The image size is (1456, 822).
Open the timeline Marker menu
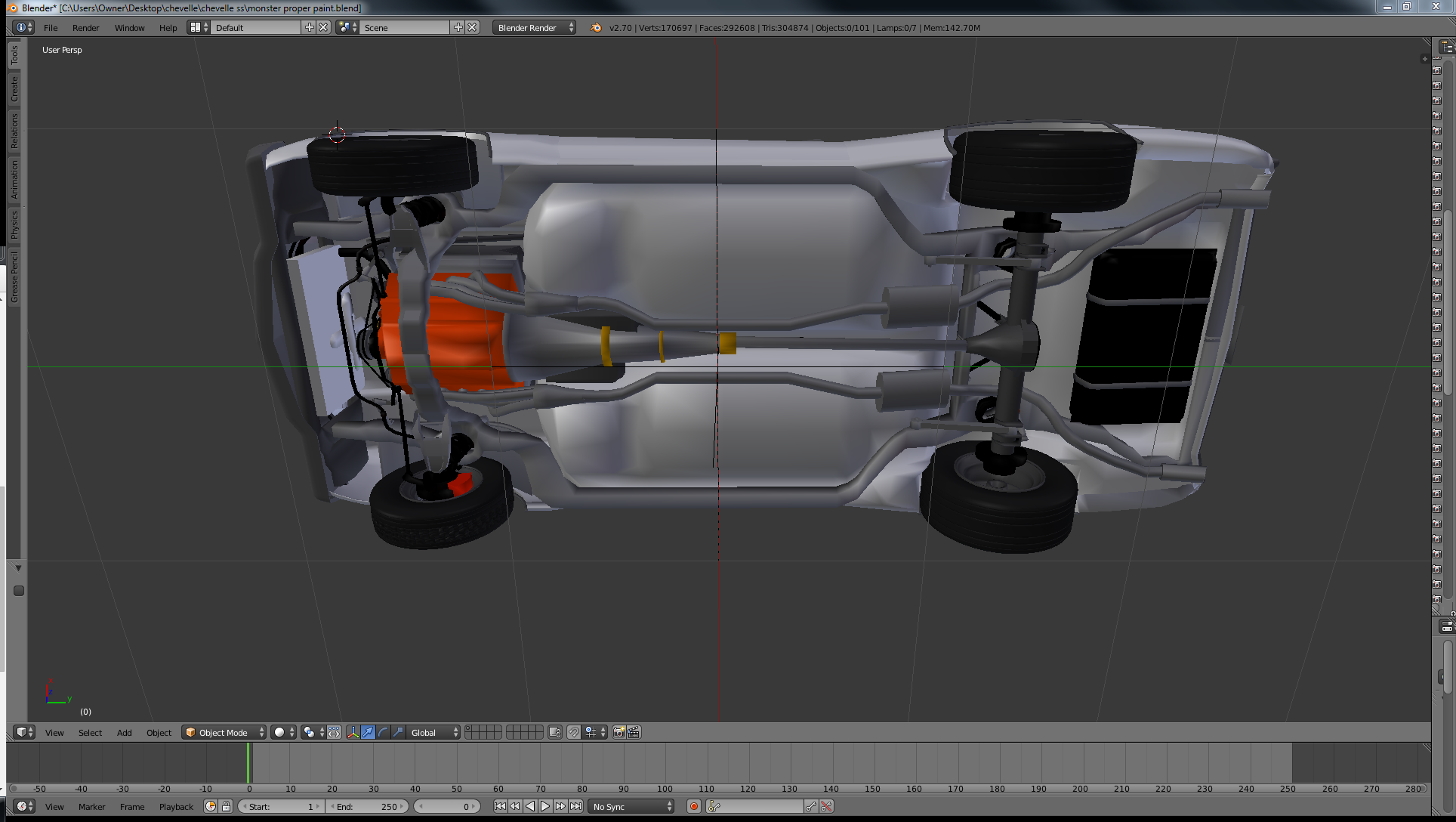[91, 806]
